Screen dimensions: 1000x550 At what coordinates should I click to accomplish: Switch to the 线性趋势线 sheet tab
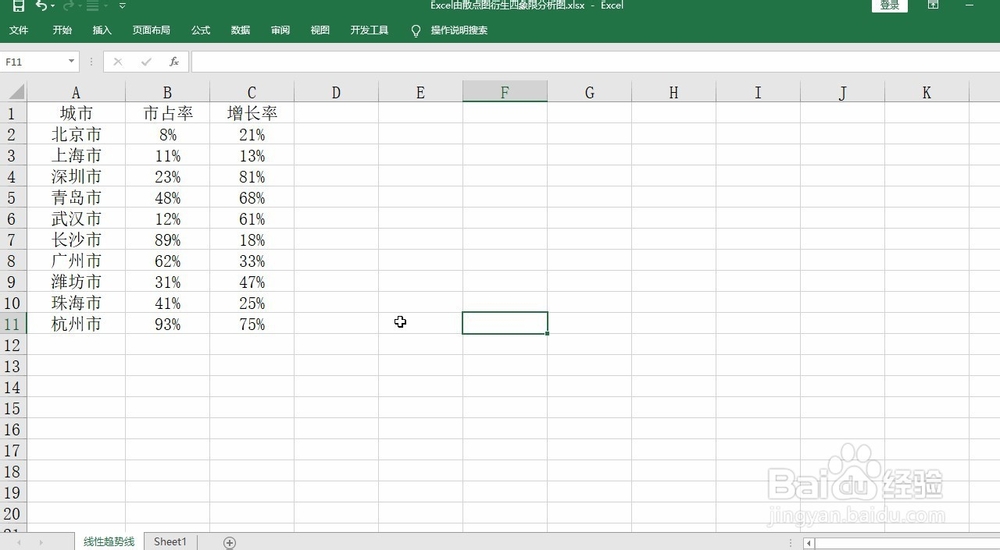pyautogui.click(x=109, y=542)
